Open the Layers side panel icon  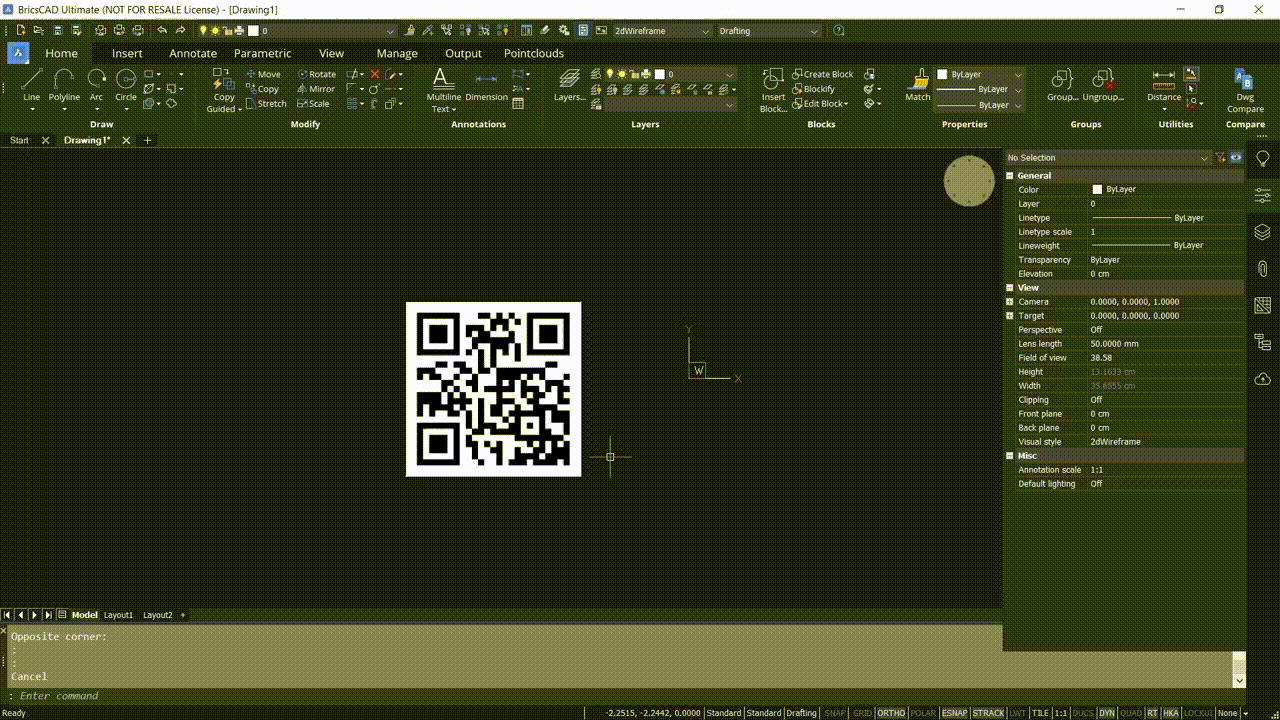pyautogui.click(x=1263, y=232)
